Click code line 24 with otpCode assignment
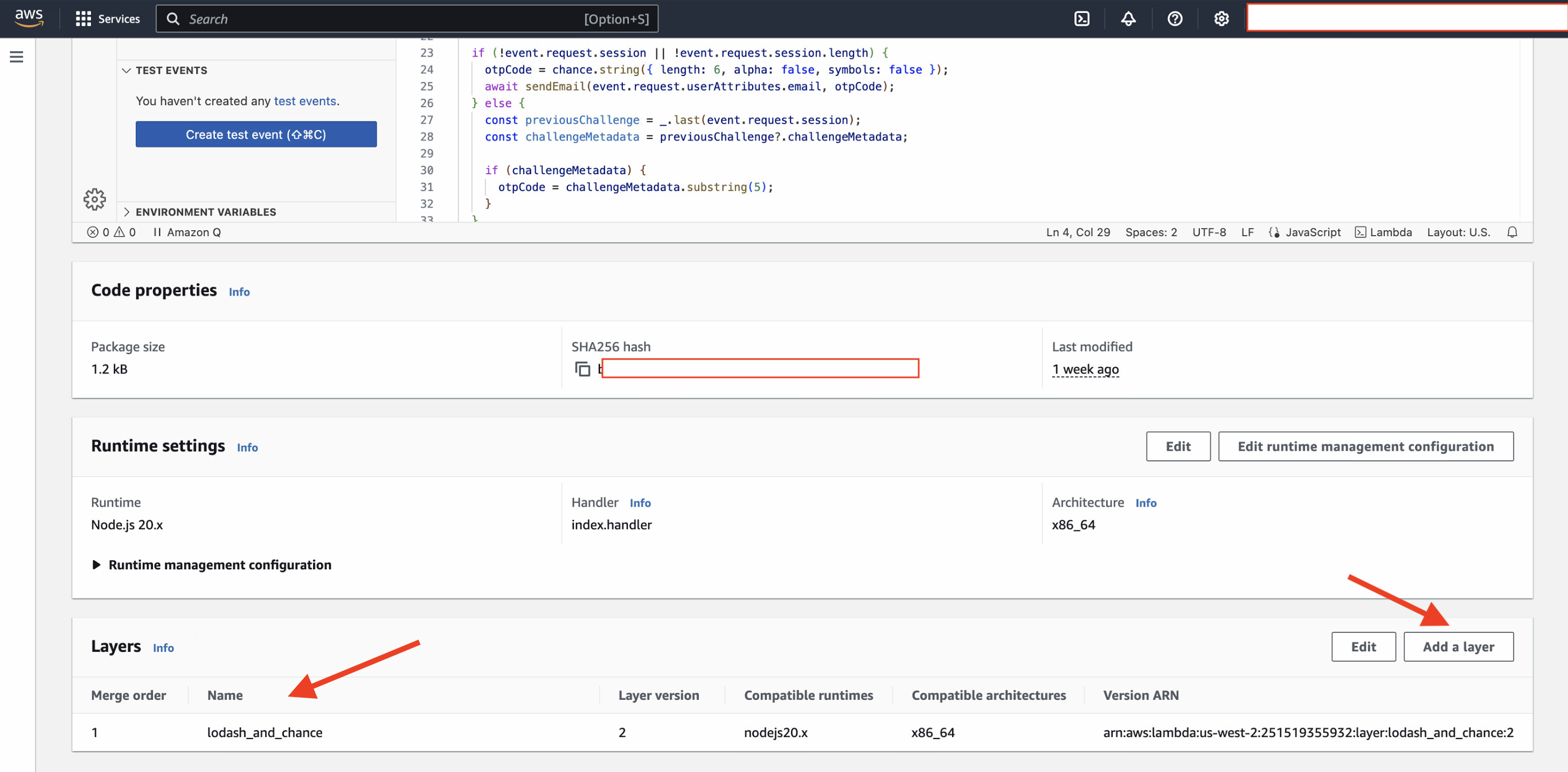This screenshot has height=772, width=1568. point(717,70)
